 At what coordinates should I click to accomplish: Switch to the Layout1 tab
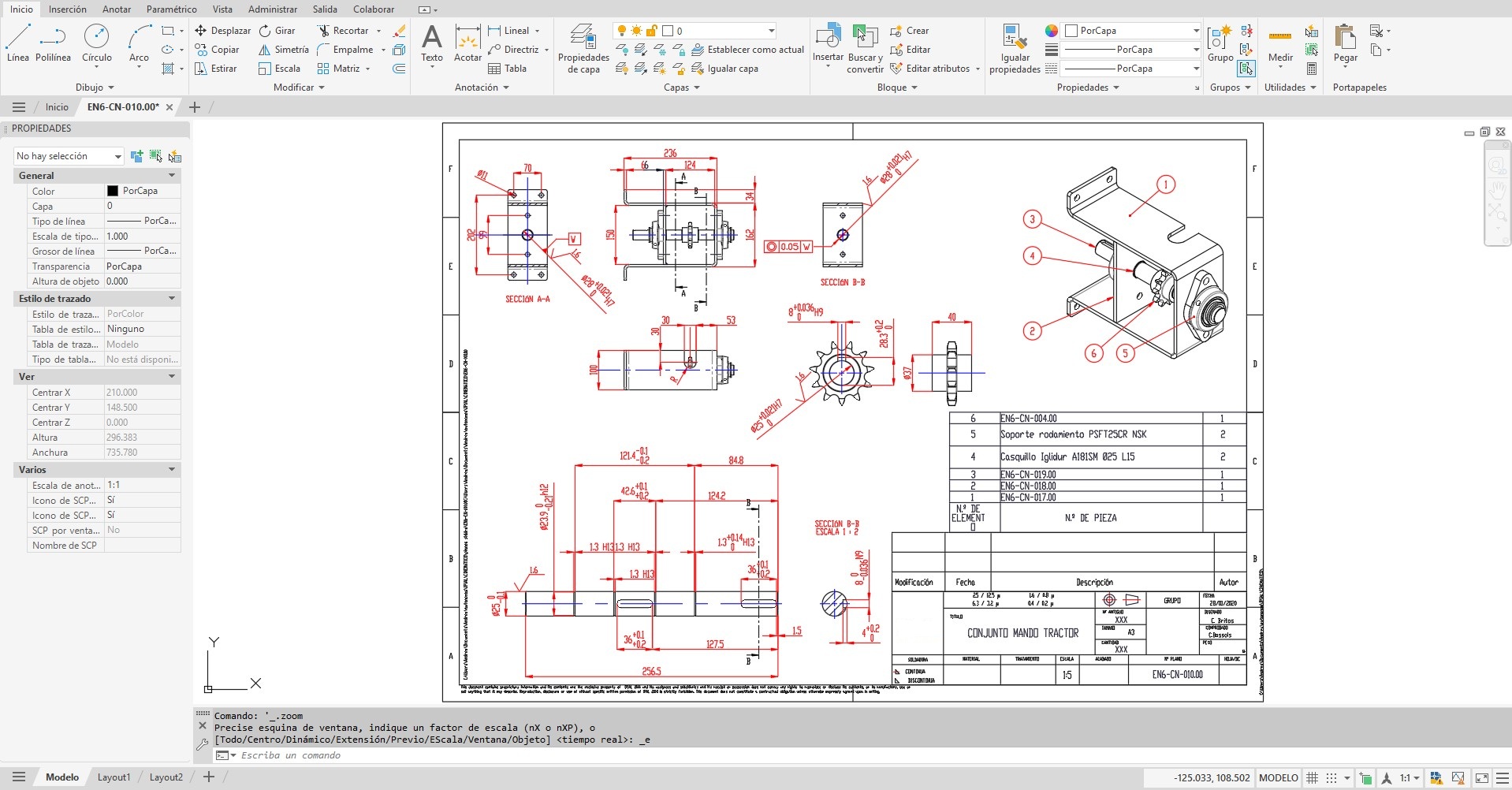point(114,777)
